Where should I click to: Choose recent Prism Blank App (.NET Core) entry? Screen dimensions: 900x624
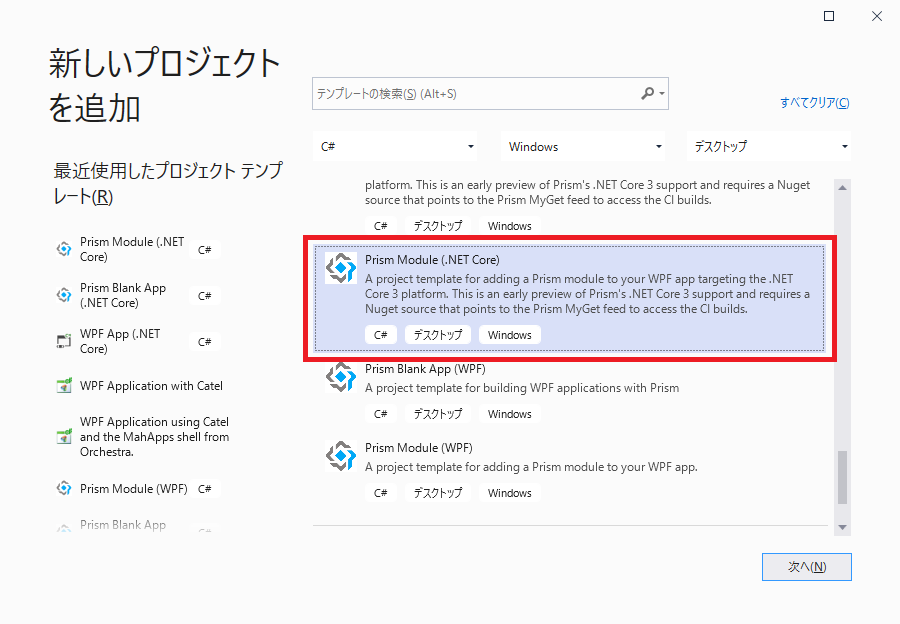(138, 295)
